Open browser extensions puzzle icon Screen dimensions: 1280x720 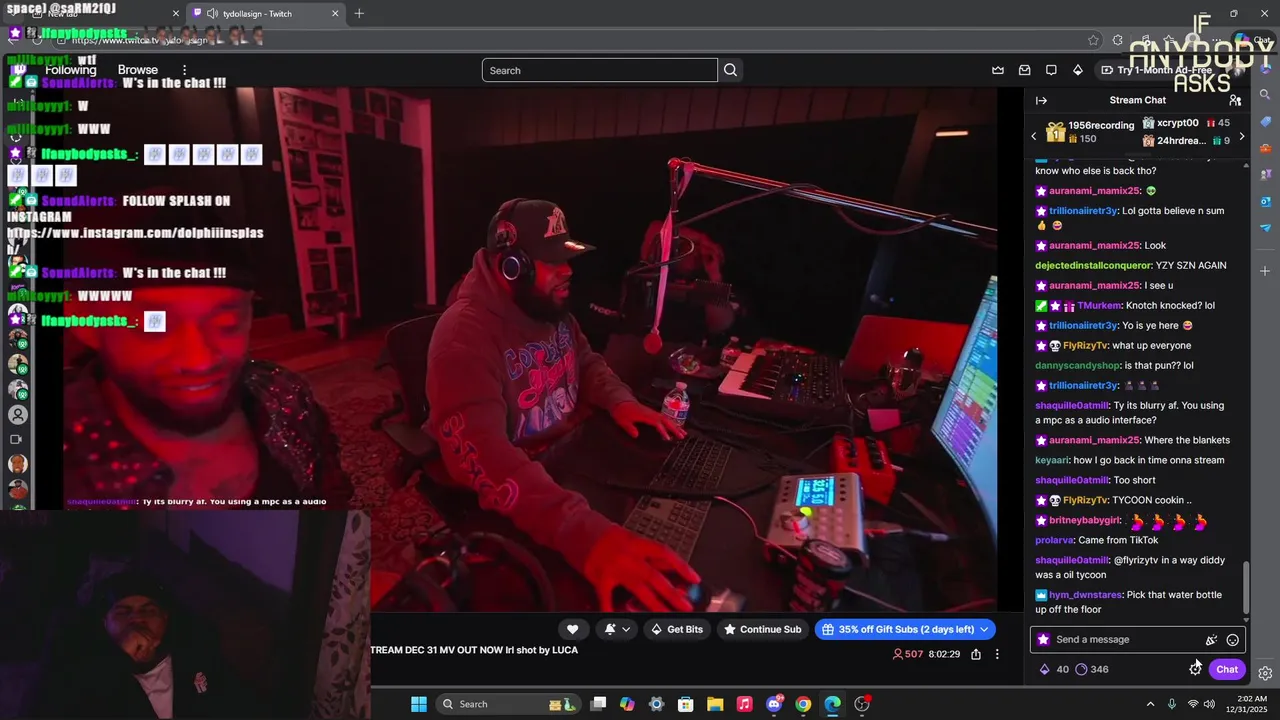[1117, 40]
